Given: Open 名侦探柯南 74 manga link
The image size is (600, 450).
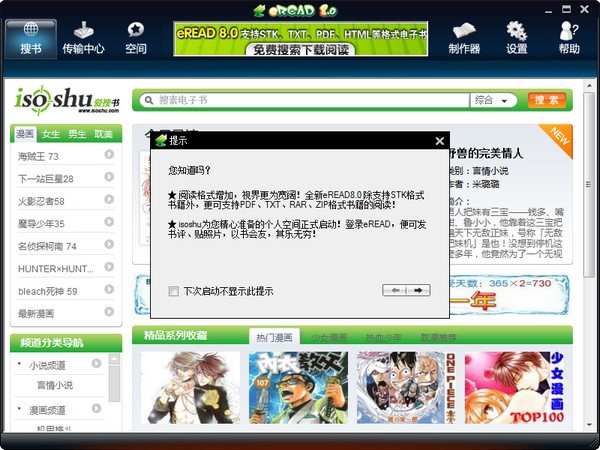Looking at the screenshot, I should point(47,246).
